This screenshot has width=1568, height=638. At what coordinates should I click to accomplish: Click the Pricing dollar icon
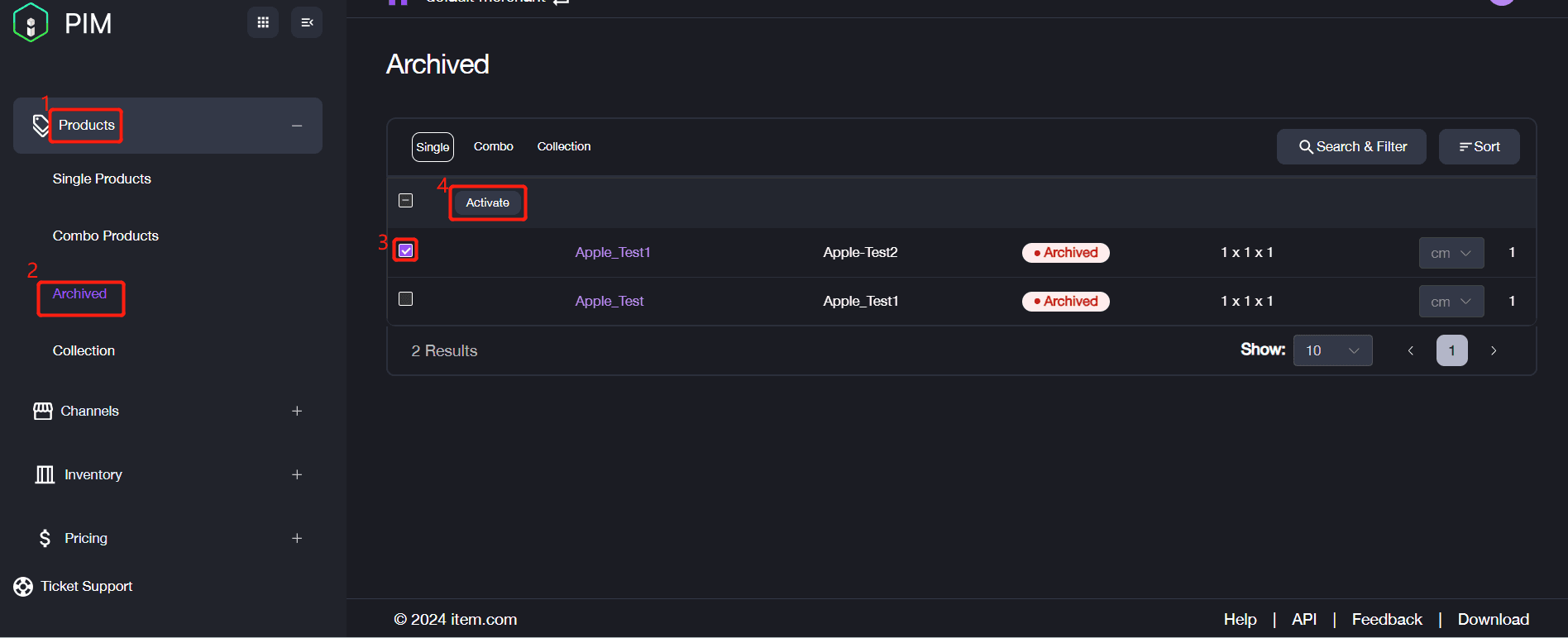(45, 538)
